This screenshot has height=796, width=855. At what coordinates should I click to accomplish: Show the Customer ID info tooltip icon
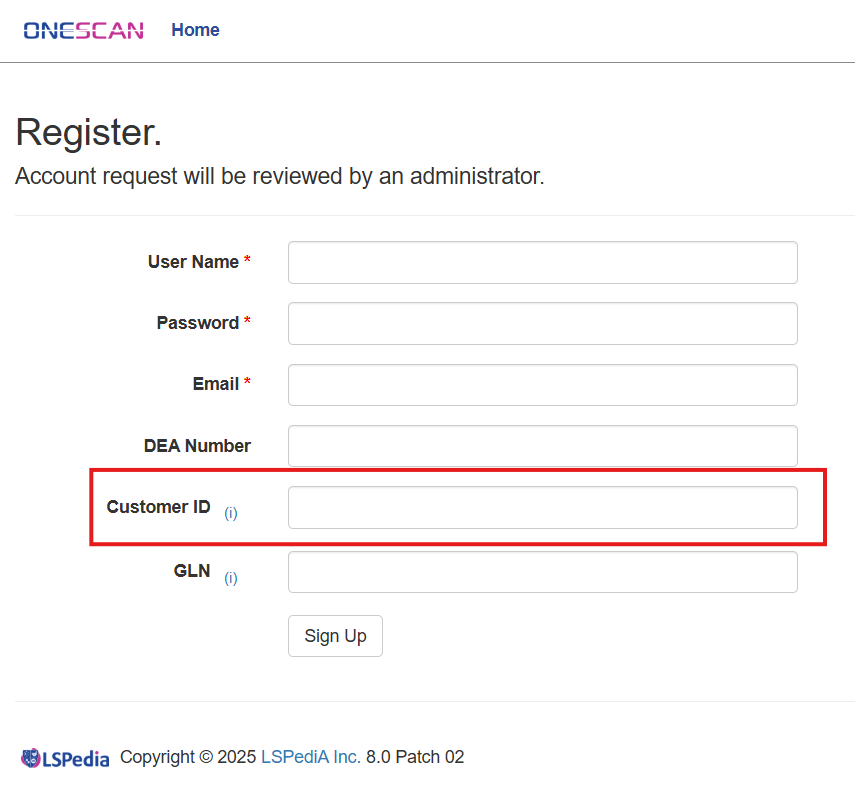pyautogui.click(x=231, y=513)
